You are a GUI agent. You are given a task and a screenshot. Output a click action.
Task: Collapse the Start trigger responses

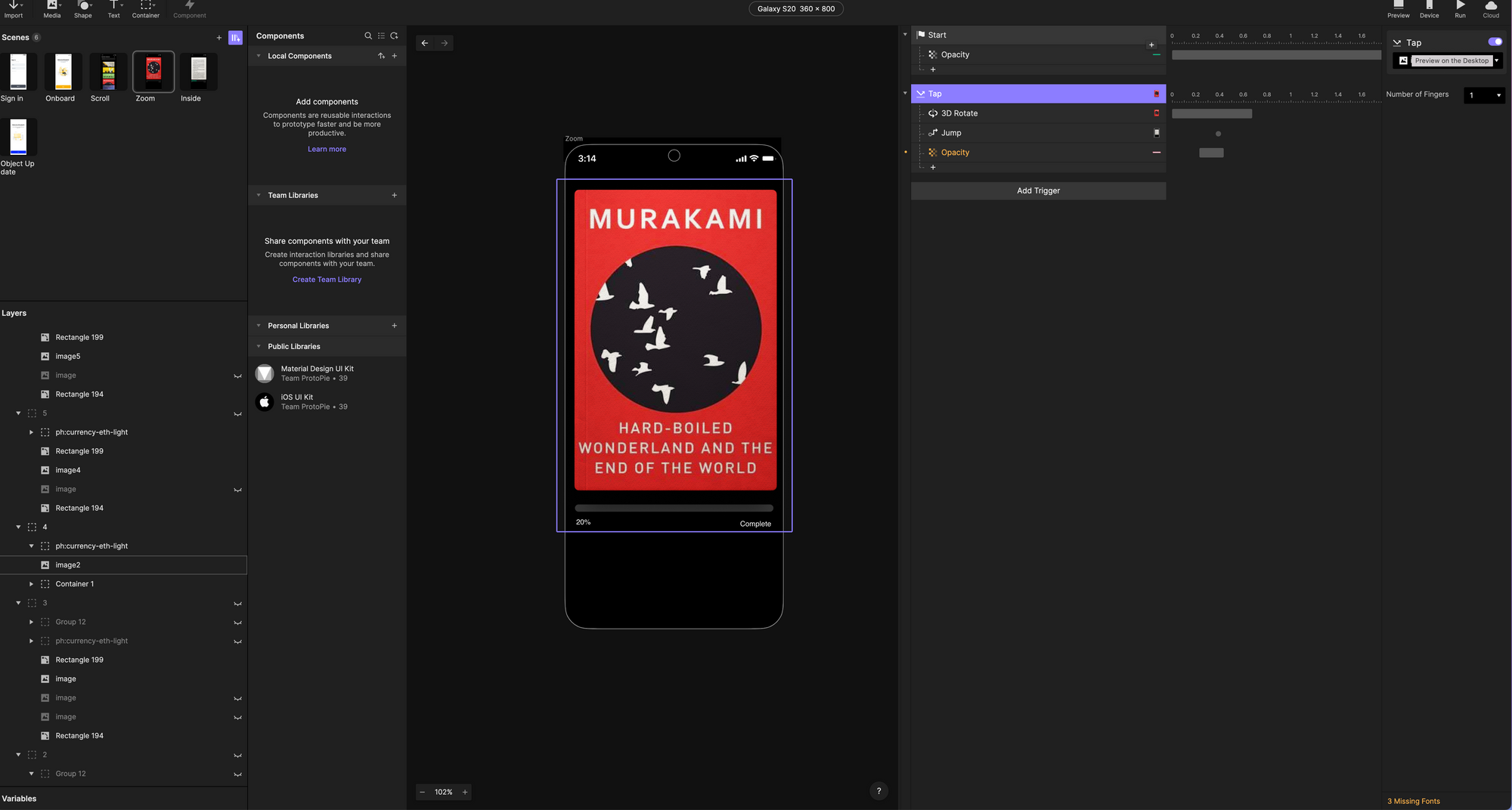click(x=905, y=35)
